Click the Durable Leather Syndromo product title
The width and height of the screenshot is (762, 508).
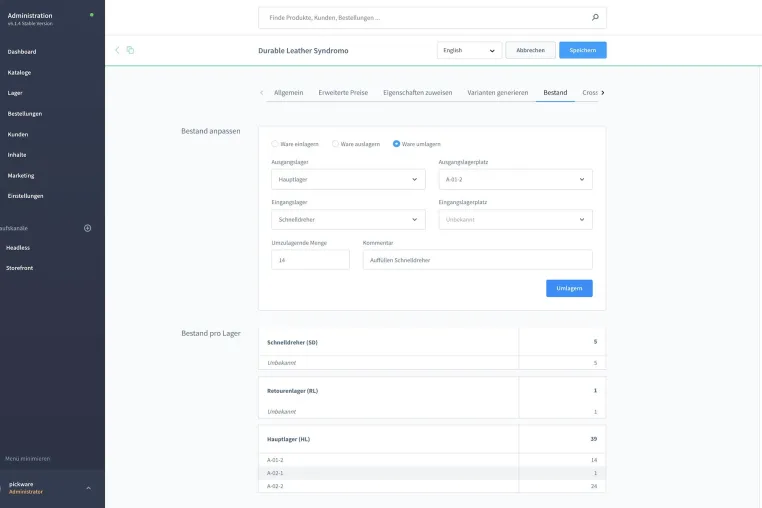[x=303, y=51]
